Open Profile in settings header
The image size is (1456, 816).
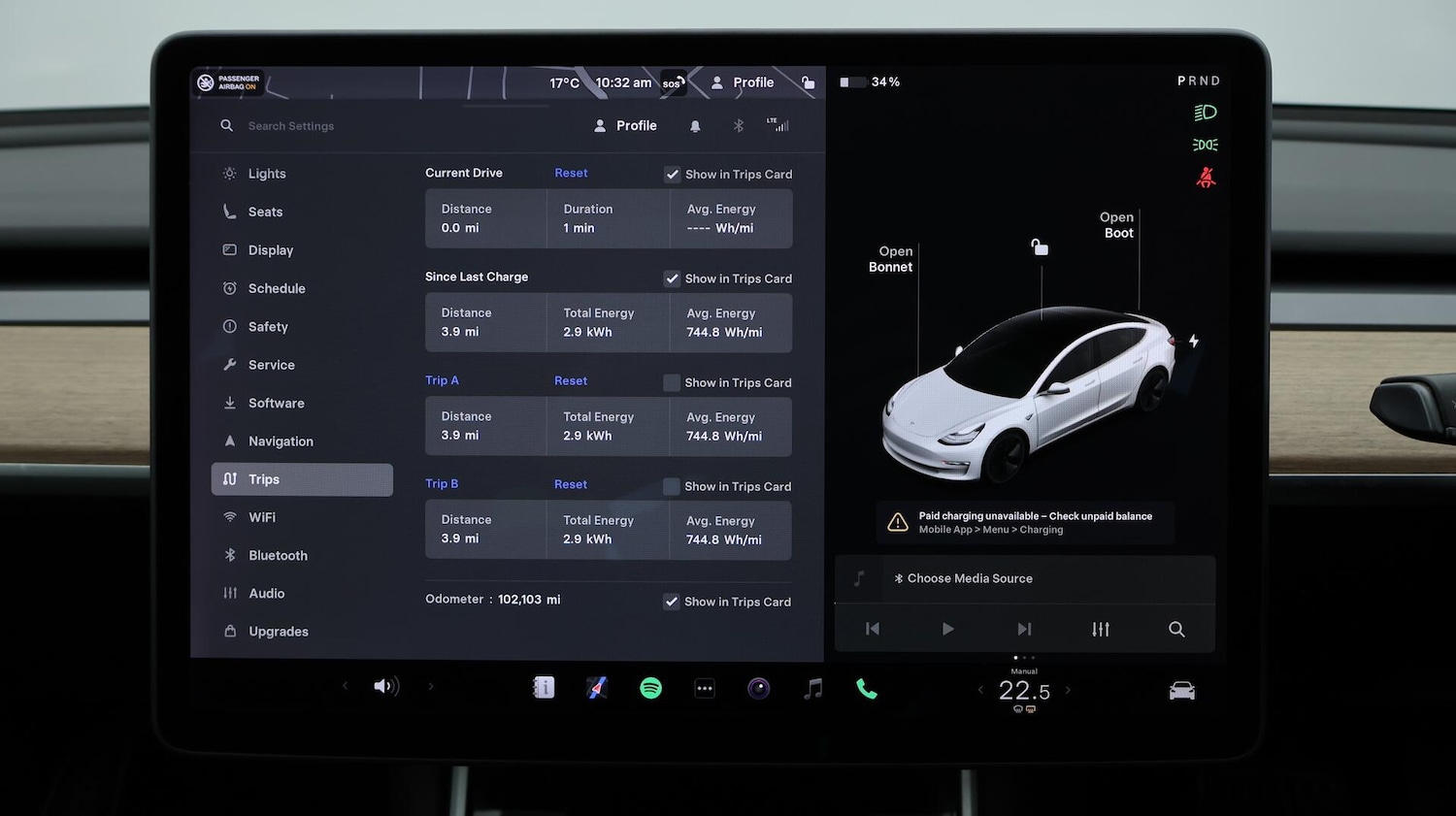pyautogui.click(x=625, y=125)
